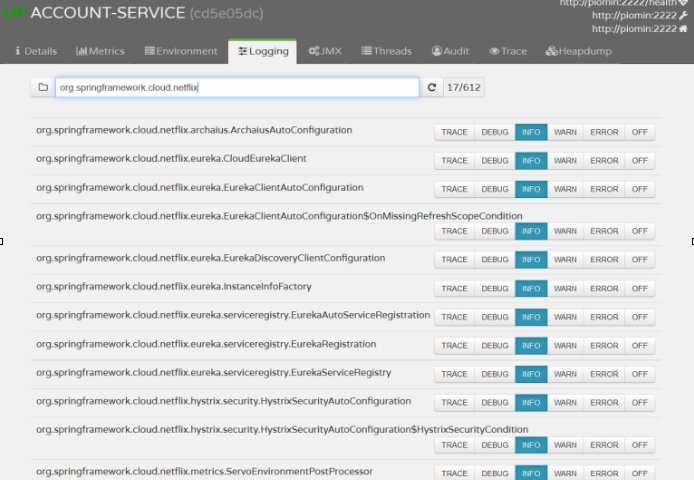Set CloudEurekaClient logger to INFO
Image resolution: width=694 pixels, height=480 pixels.
pyautogui.click(x=531, y=161)
